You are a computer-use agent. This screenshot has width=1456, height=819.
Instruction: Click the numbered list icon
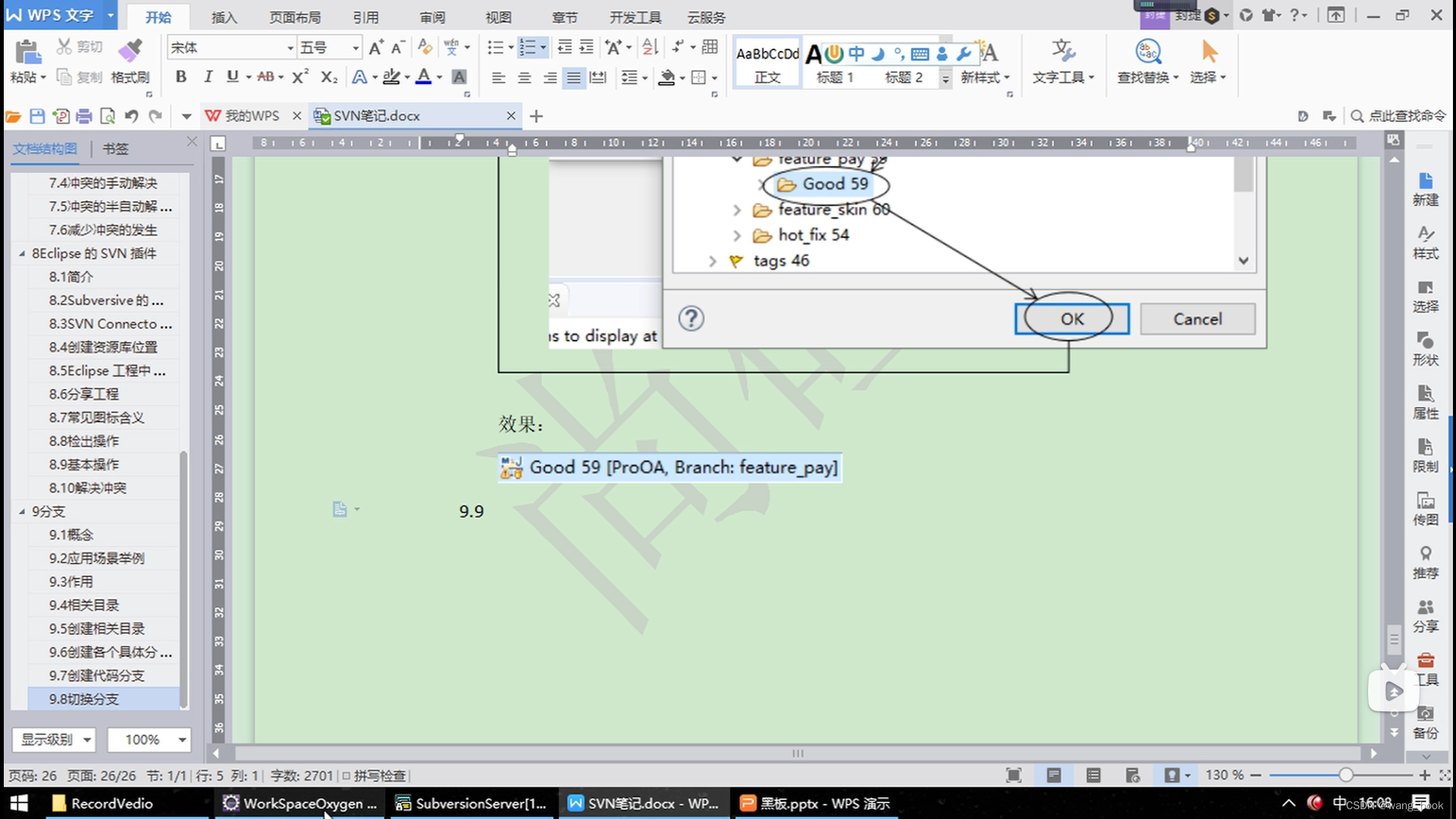point(528,48)
